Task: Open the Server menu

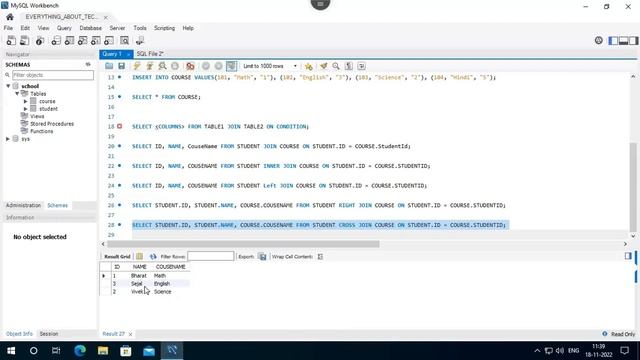Action: tap(117, 28)
